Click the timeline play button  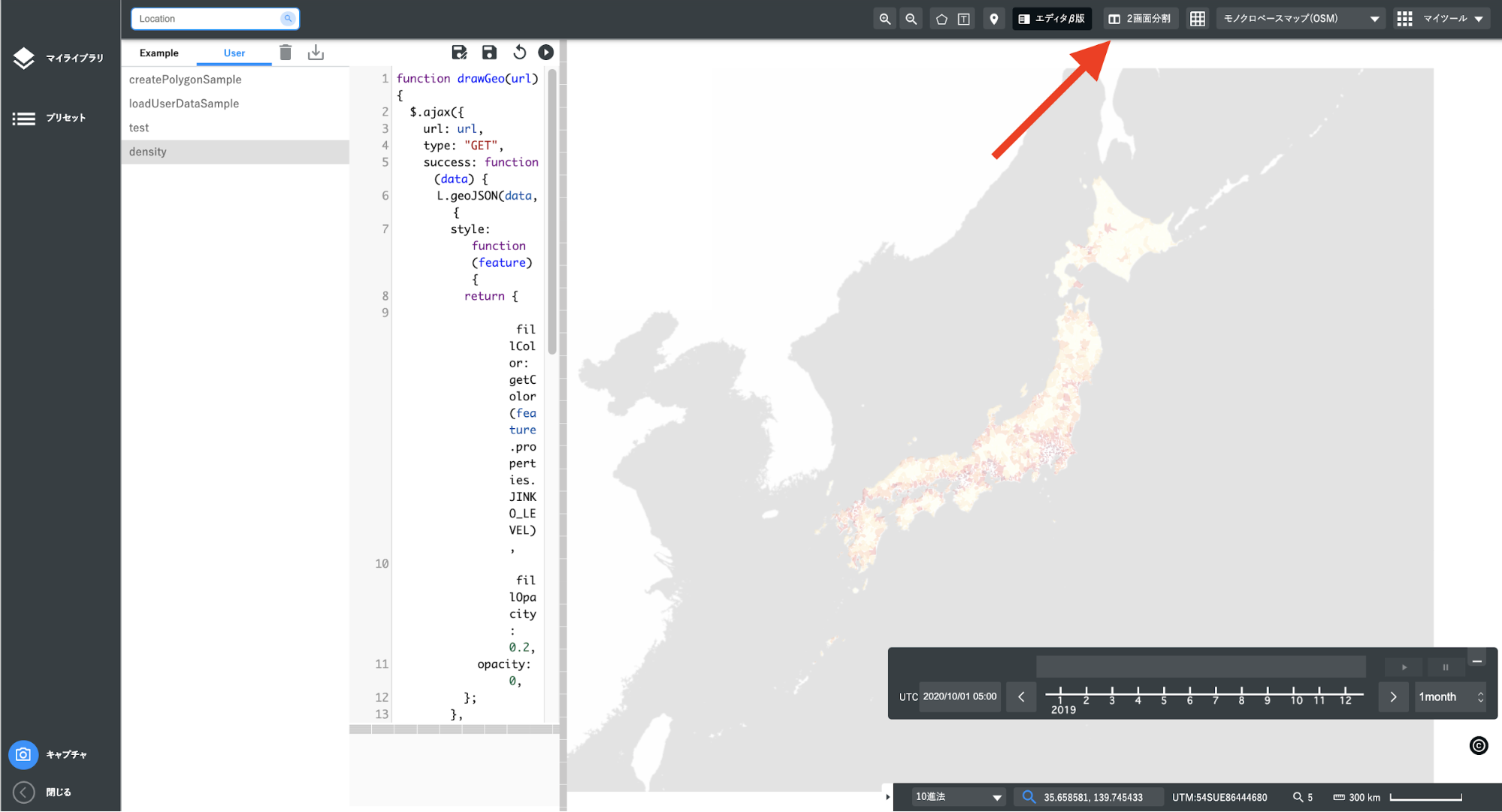click(x=1404, y=667)
